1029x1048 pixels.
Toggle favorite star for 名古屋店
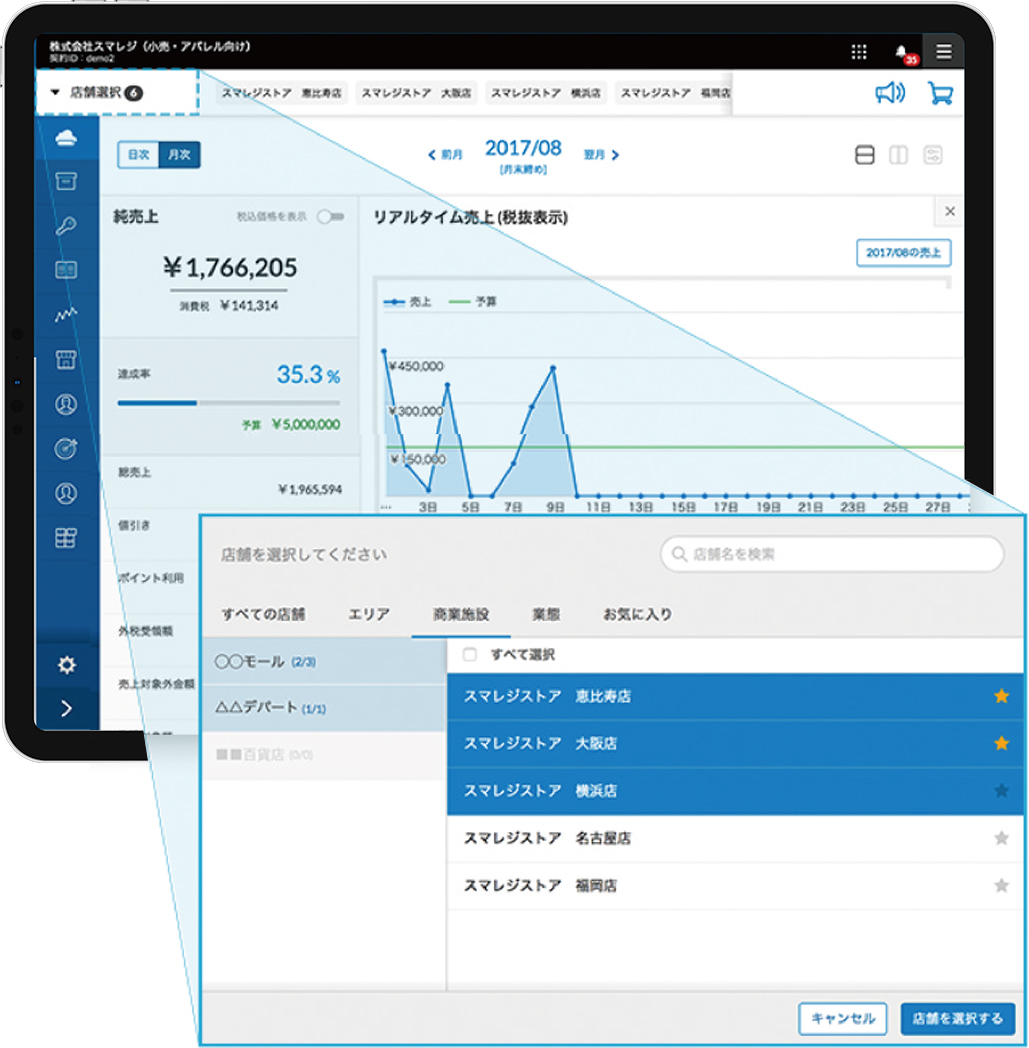1001,838
